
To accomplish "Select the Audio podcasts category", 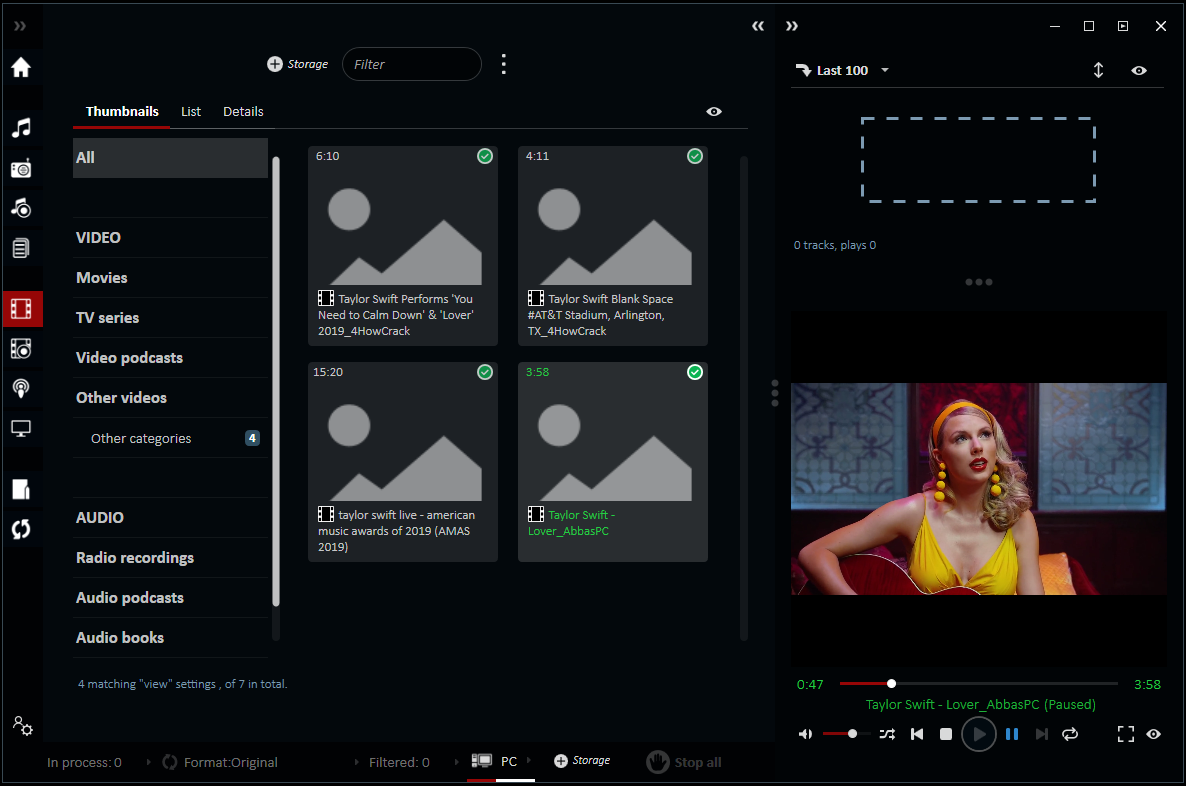I will 170,598.
